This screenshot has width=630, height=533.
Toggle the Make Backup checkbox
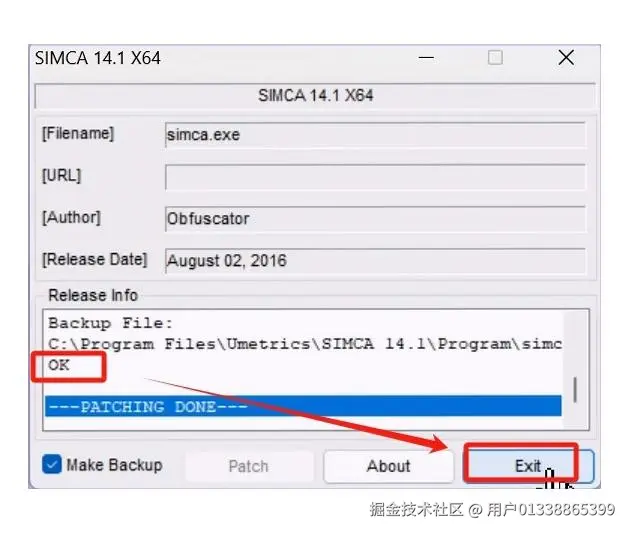pos(52,464)
